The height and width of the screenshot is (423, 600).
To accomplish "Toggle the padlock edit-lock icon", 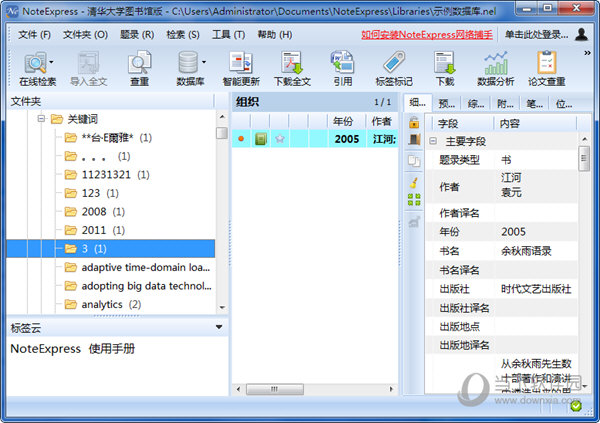I will [x=414, y=122].
